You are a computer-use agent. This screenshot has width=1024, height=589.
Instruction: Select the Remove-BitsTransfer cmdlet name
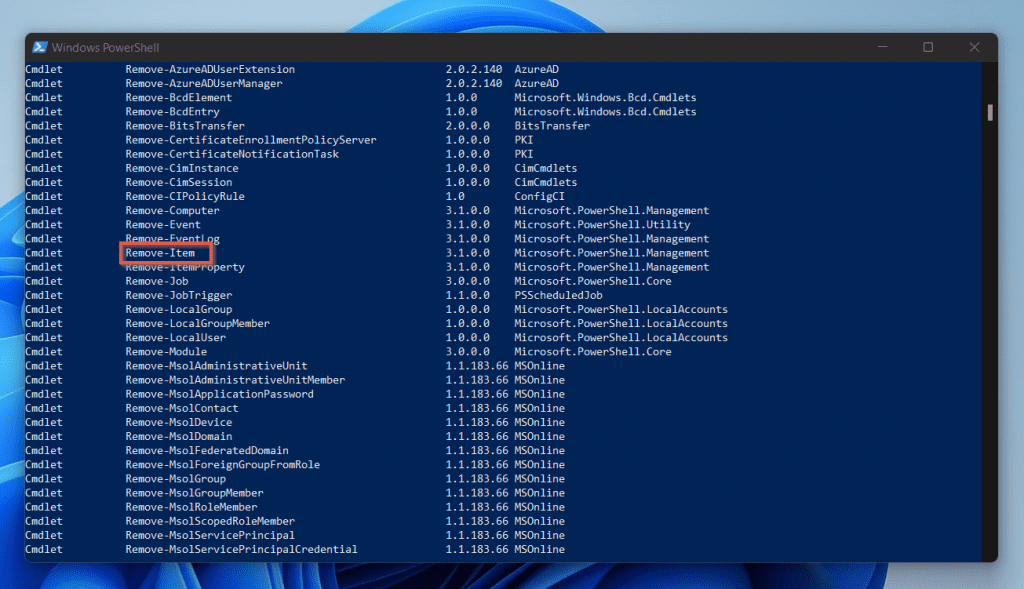(185, 126)
